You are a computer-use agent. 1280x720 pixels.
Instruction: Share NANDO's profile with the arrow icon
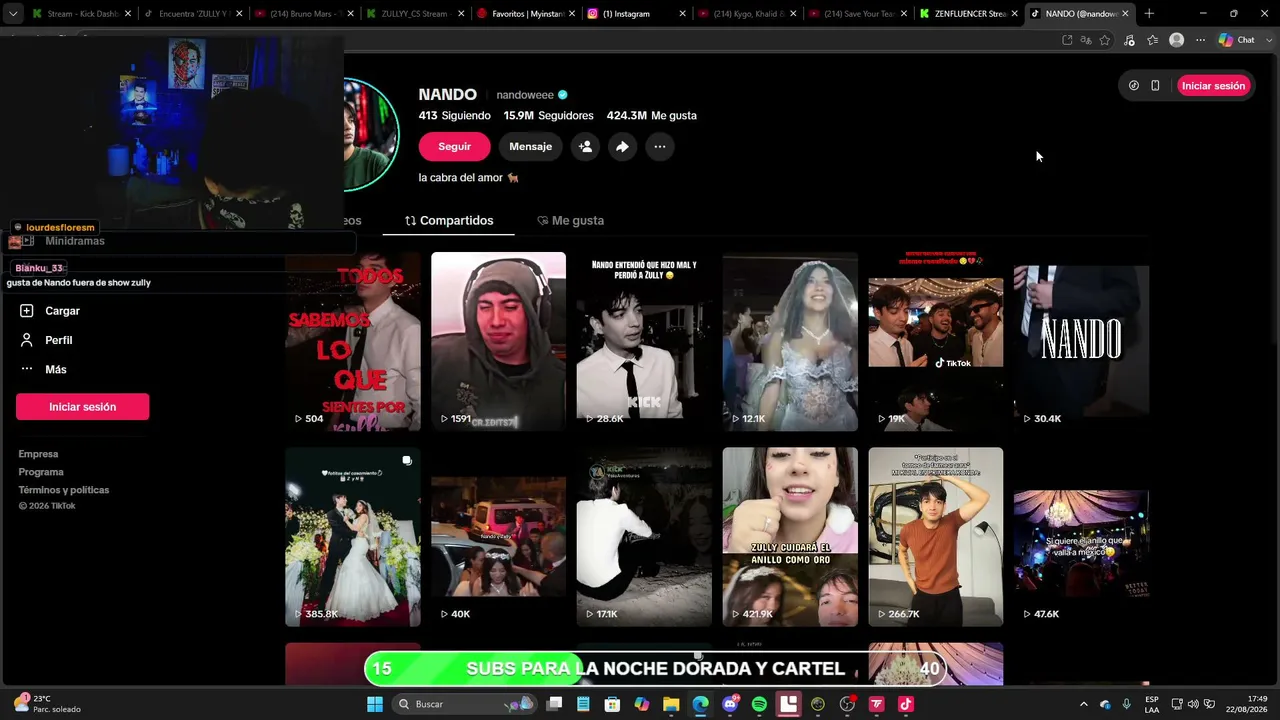[622, 147]
